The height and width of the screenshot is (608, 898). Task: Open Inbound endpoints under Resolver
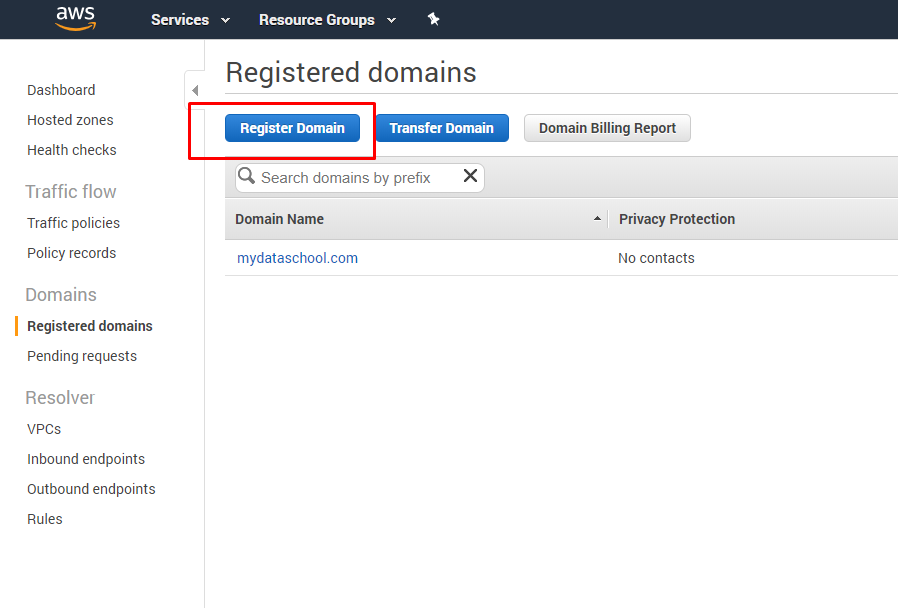[x=86, y=459]
